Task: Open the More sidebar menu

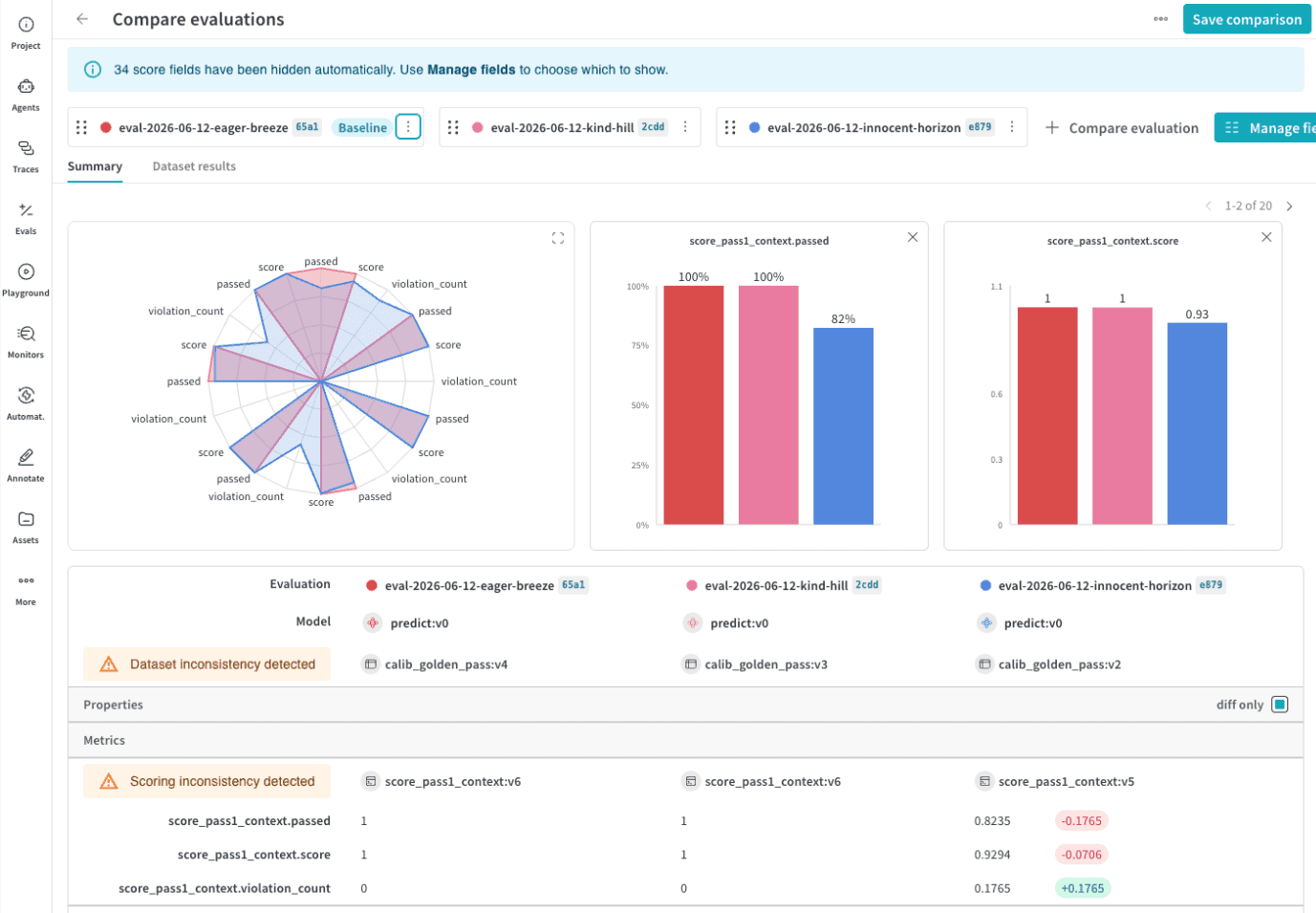Action: pos(26,589)
